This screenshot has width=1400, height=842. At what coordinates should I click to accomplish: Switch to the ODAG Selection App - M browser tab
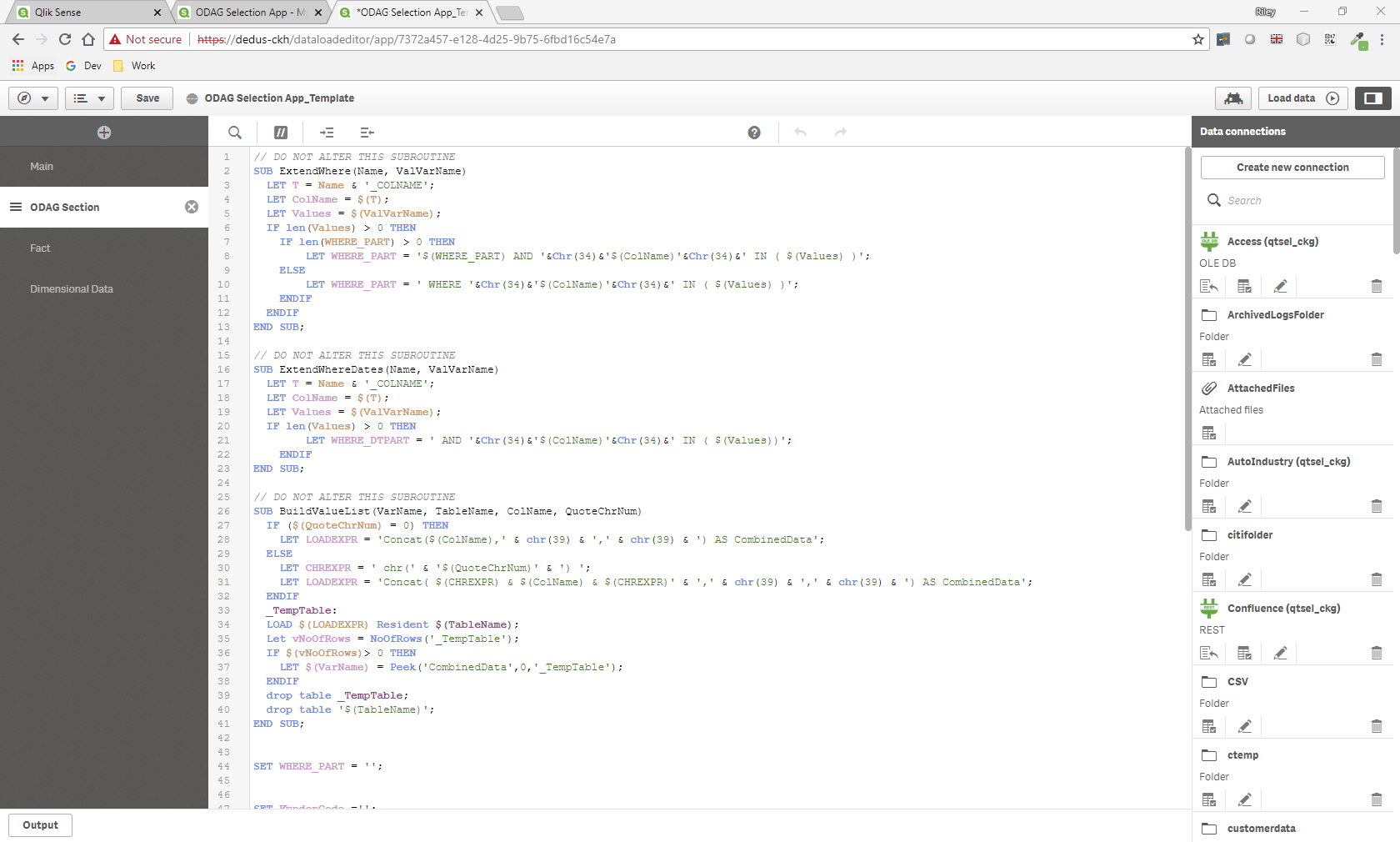pyautogui.click(x=250, y=13)
